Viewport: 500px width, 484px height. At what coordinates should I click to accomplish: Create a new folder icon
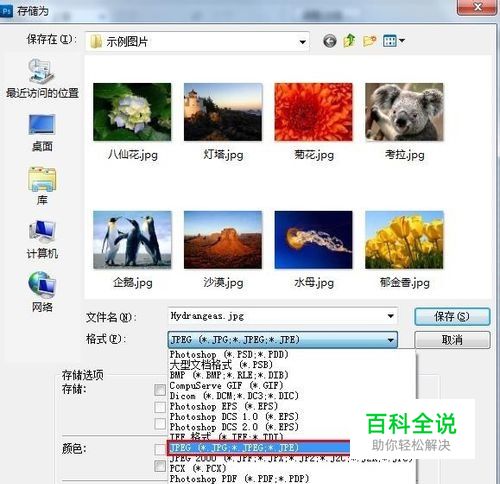coord(369,41)
